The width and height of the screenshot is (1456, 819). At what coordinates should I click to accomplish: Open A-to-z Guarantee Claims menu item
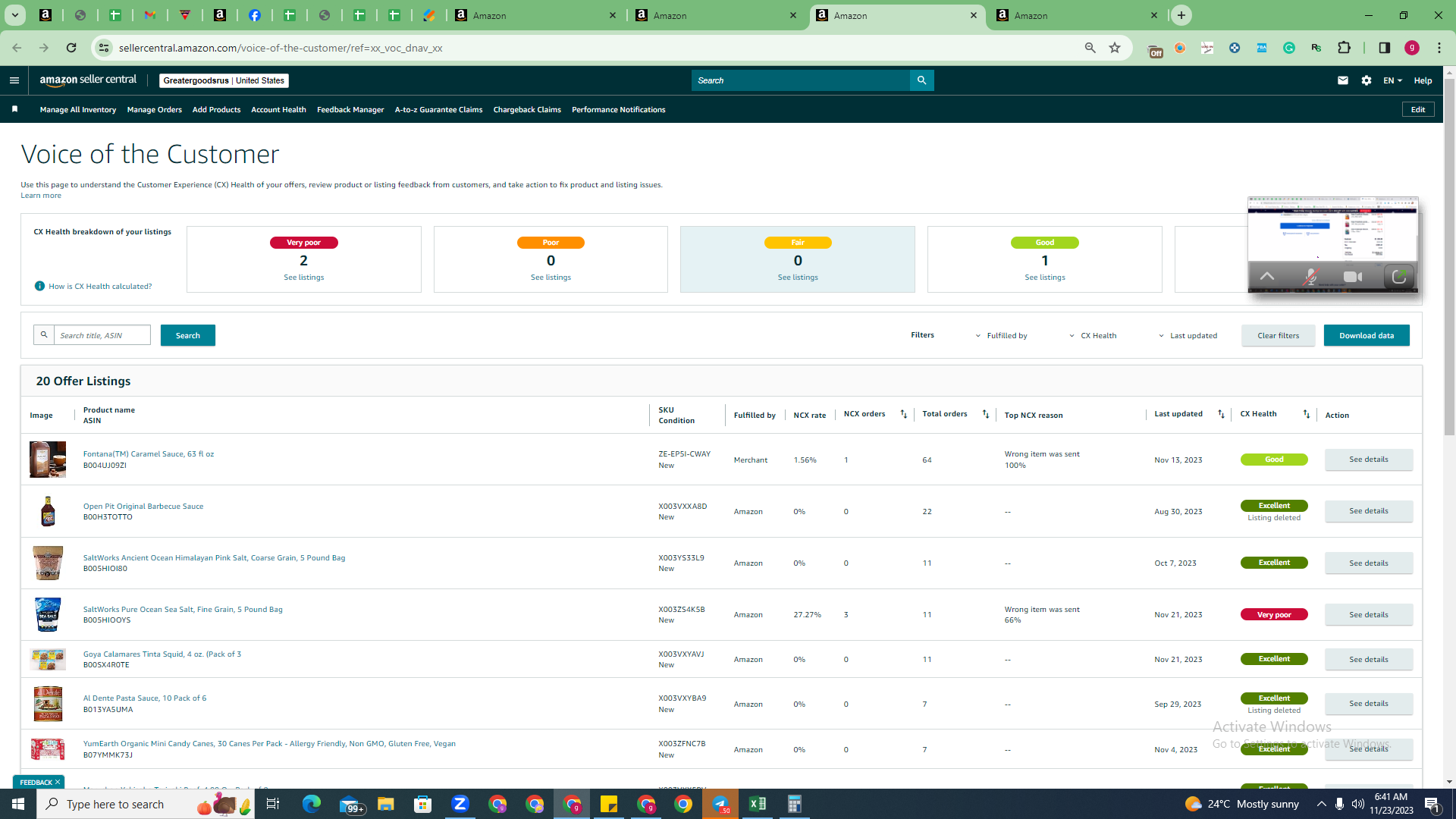(x=438, y=109)
